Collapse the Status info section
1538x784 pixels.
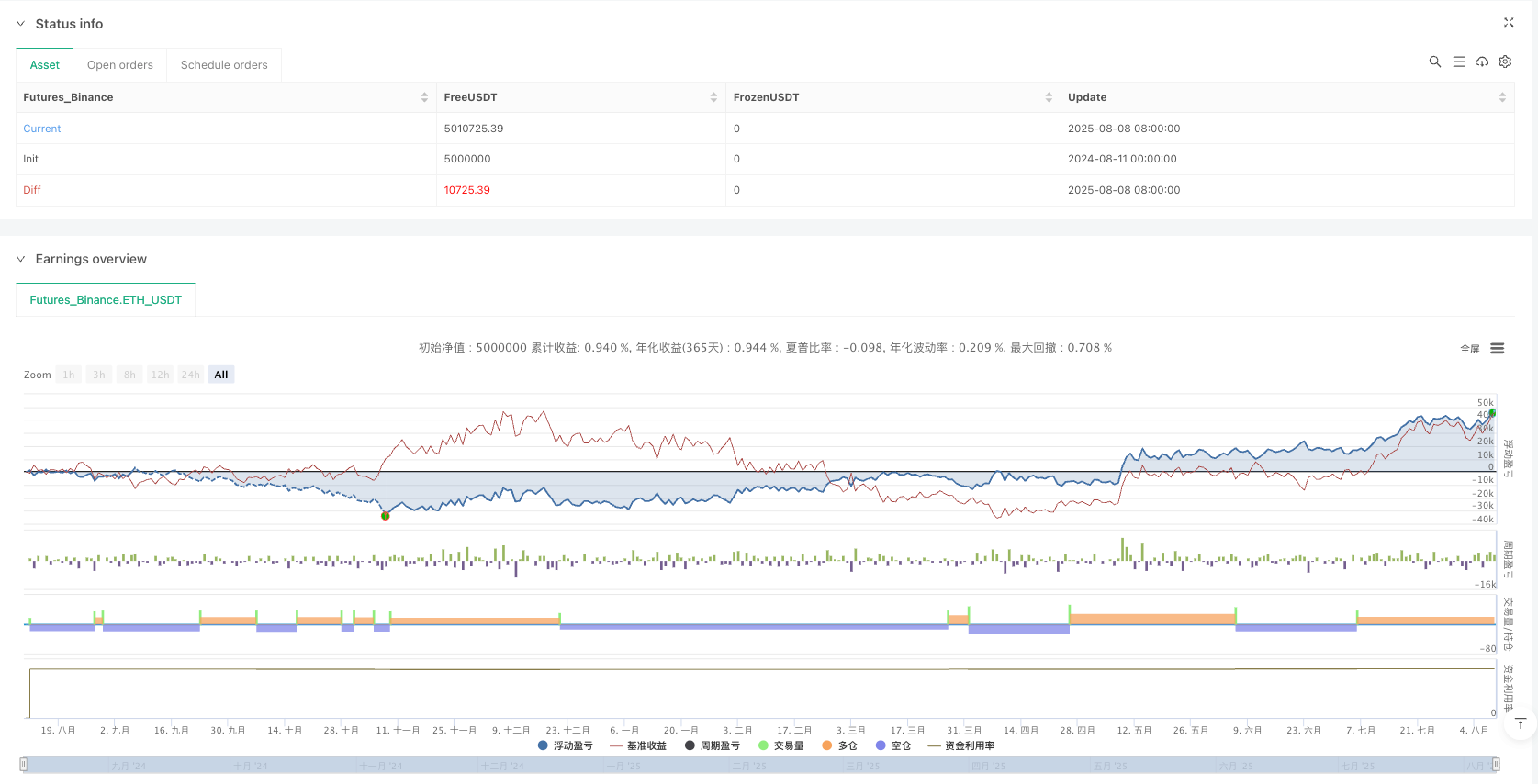coord(20,24)
